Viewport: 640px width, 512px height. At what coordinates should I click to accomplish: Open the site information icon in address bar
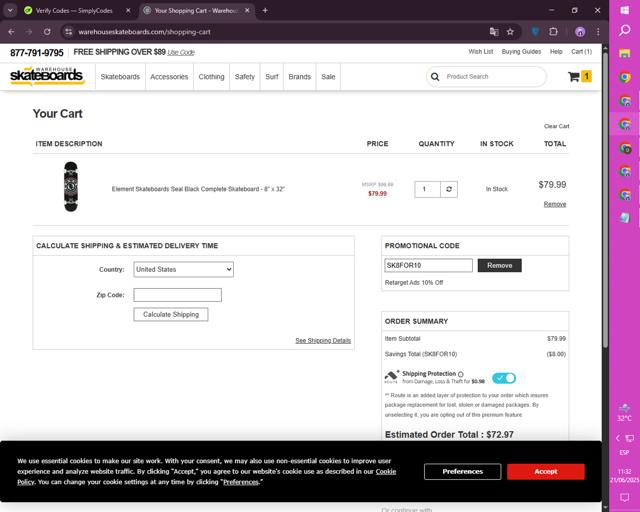[69, 32]
